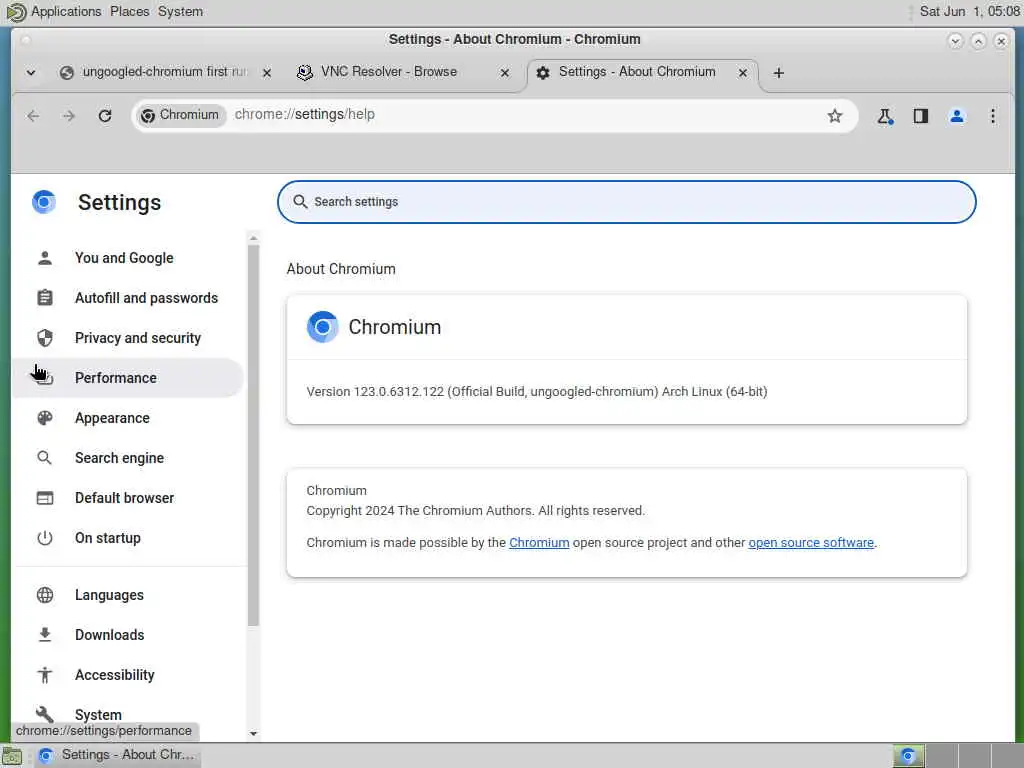Screen dimensions: 1024x768
Task: Click the magnifier icon for Search engine
Action: [44, 458]
